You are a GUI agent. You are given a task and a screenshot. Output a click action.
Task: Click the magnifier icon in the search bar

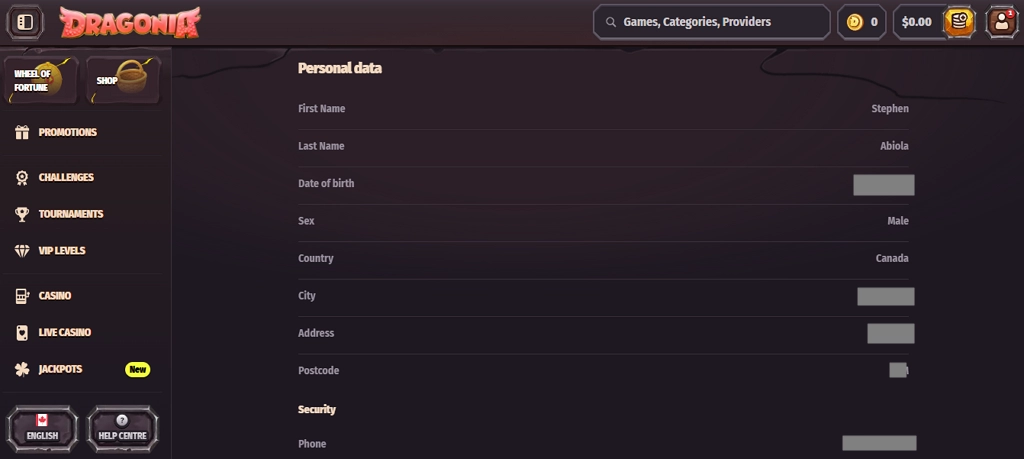pos(611,22)
